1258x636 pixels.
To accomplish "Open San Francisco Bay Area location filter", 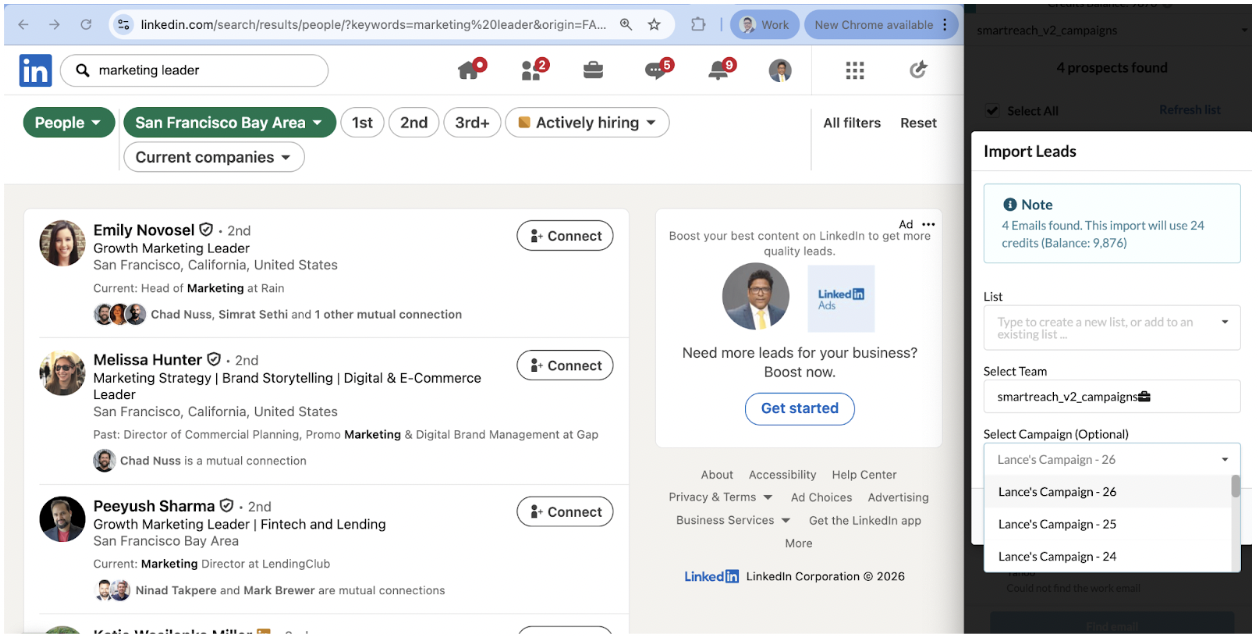I will [229, 123].
